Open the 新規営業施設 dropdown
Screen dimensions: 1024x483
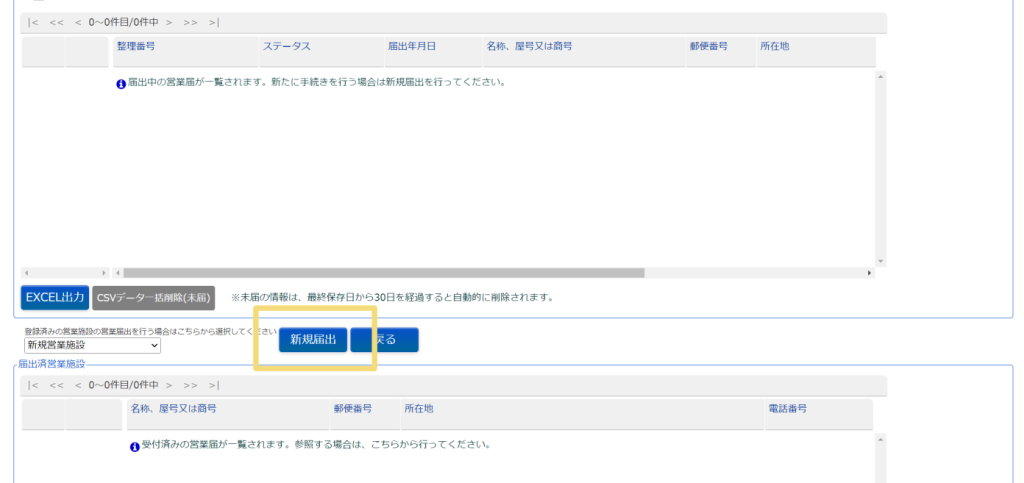[x=92, y=345]
